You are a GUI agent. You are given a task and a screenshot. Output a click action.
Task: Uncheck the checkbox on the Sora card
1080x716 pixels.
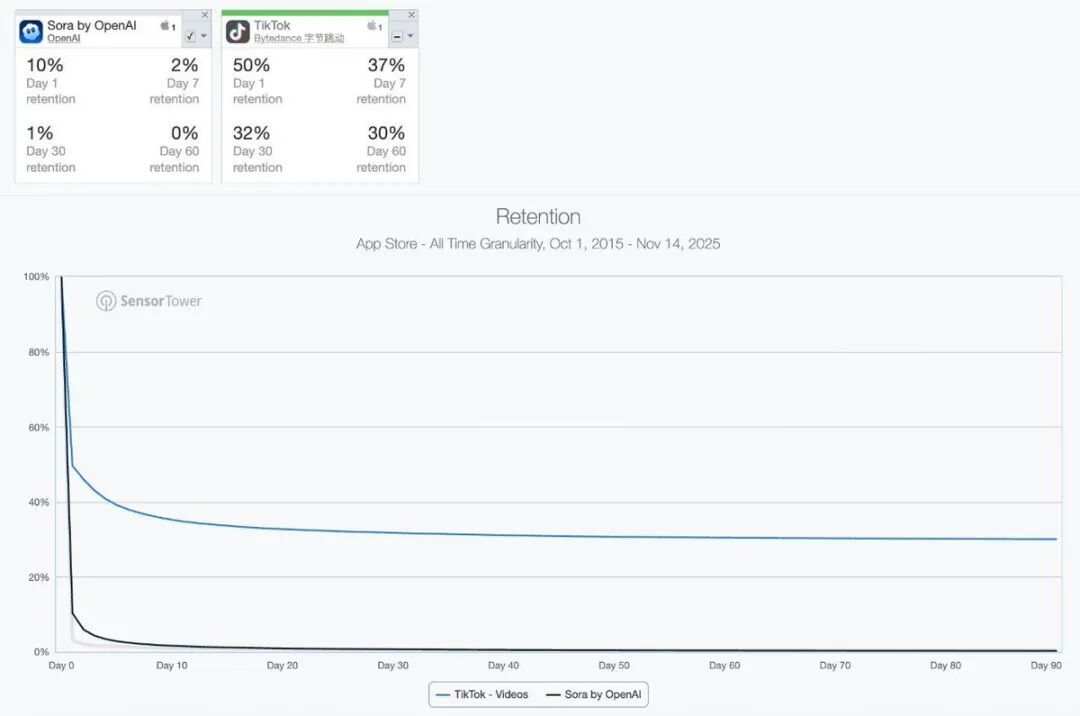point(189,37)
